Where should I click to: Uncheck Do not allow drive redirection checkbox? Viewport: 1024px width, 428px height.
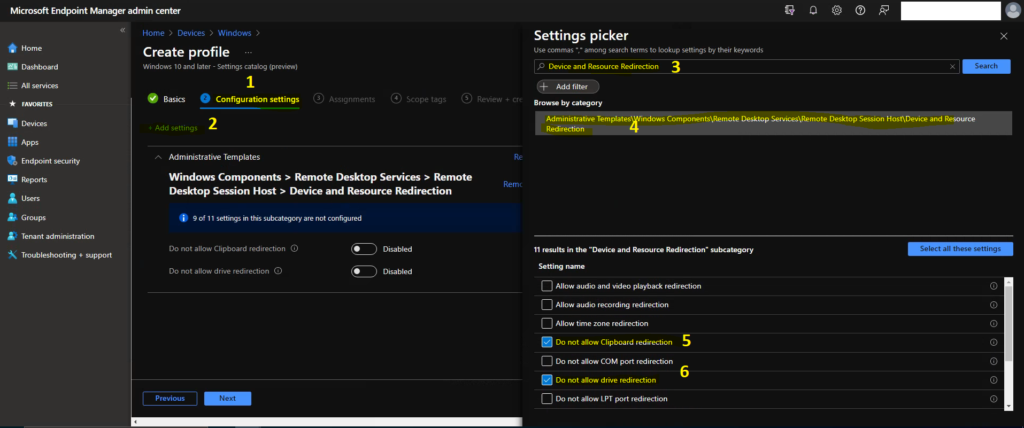(x=547, y=380)
